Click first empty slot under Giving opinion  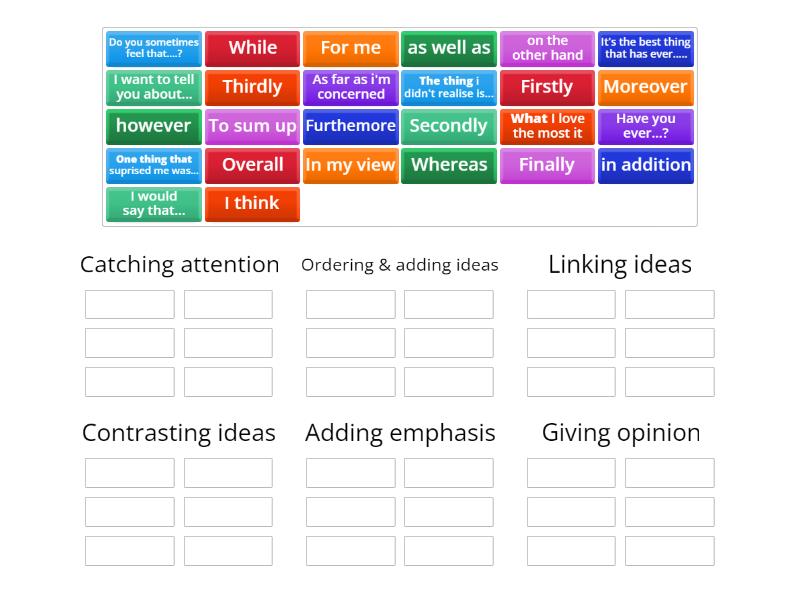571,472
